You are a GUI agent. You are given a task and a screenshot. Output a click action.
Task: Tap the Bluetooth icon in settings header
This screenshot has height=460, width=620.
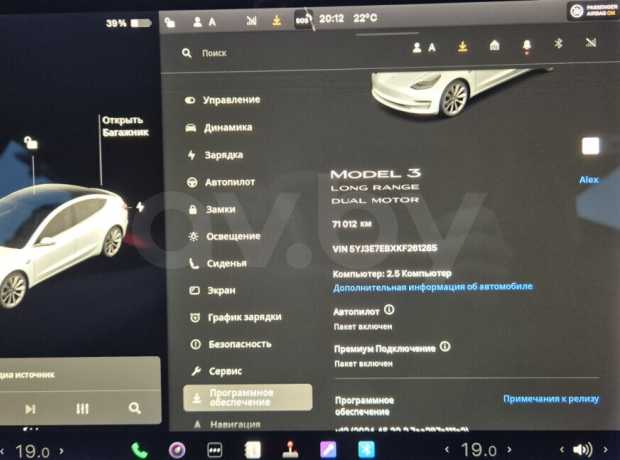(558, 43)
